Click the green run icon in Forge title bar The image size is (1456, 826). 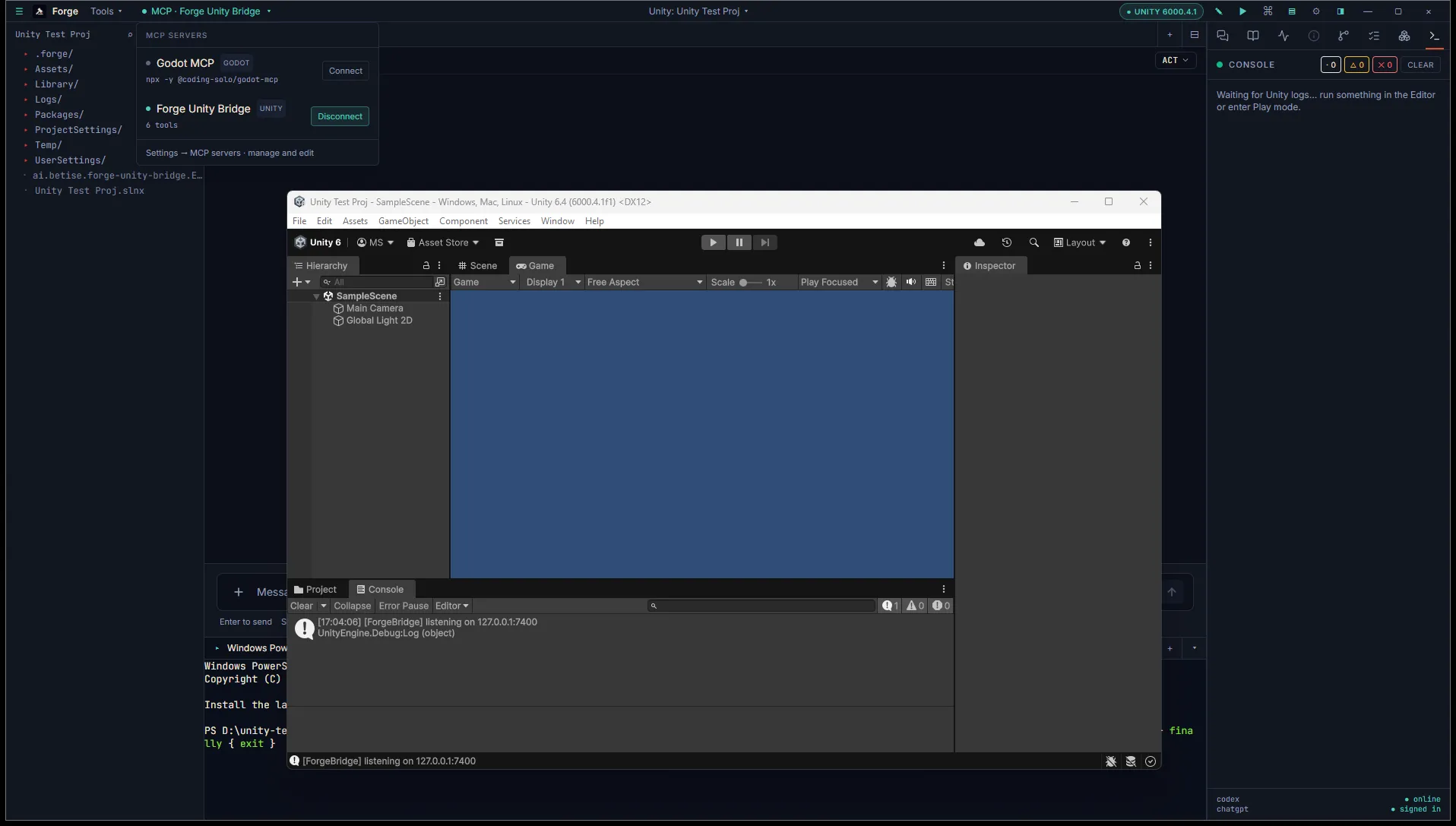coord(1242,11)
